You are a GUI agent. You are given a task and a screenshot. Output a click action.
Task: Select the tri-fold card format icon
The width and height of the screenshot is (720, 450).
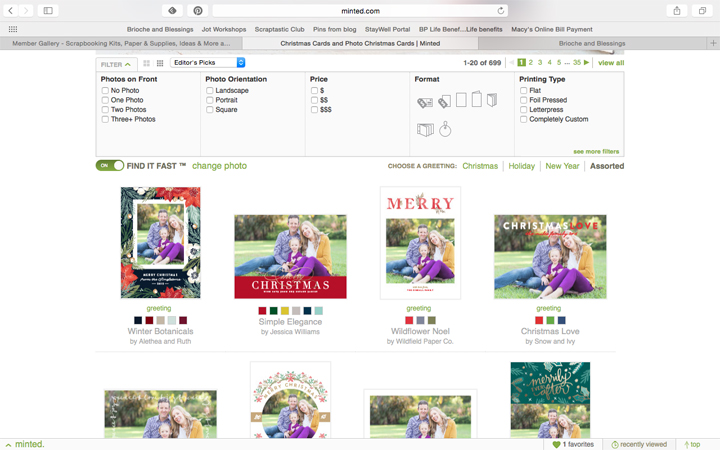pos(425,129)
